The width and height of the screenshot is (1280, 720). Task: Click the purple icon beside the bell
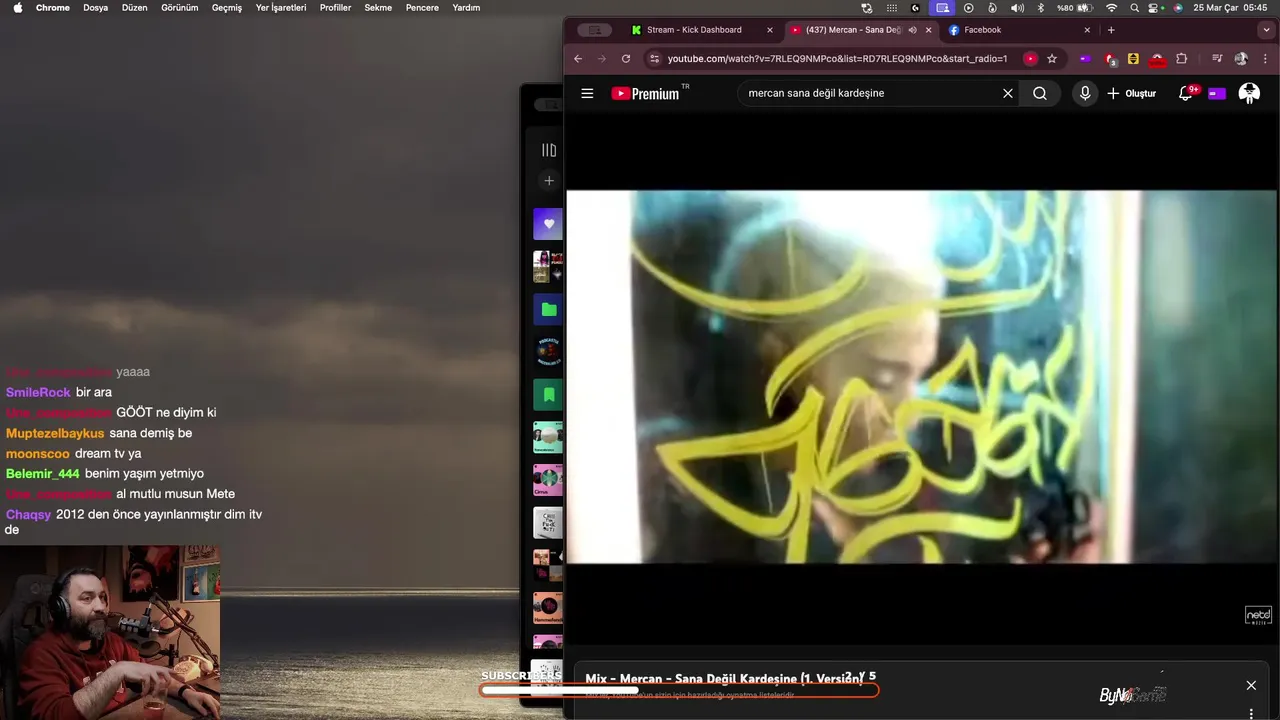[x=1217, y=93]
